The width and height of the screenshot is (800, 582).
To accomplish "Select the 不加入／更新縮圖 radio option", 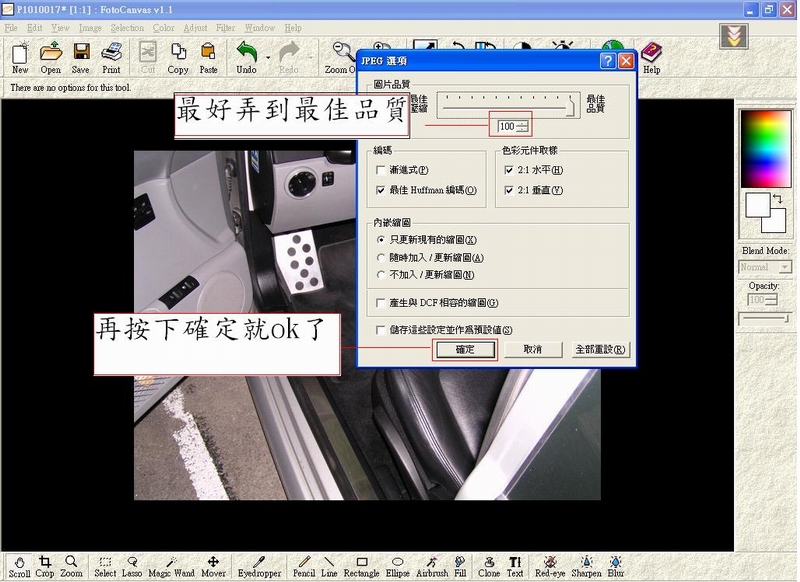I will [x=381, y=274].
